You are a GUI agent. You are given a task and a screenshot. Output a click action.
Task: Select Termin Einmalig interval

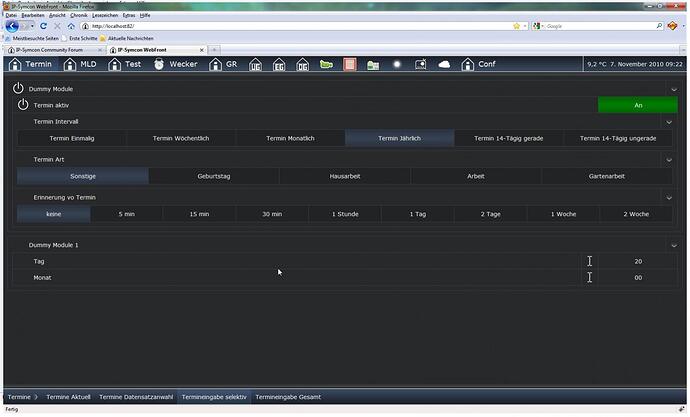pyautogui.click(x=72, y=138)
